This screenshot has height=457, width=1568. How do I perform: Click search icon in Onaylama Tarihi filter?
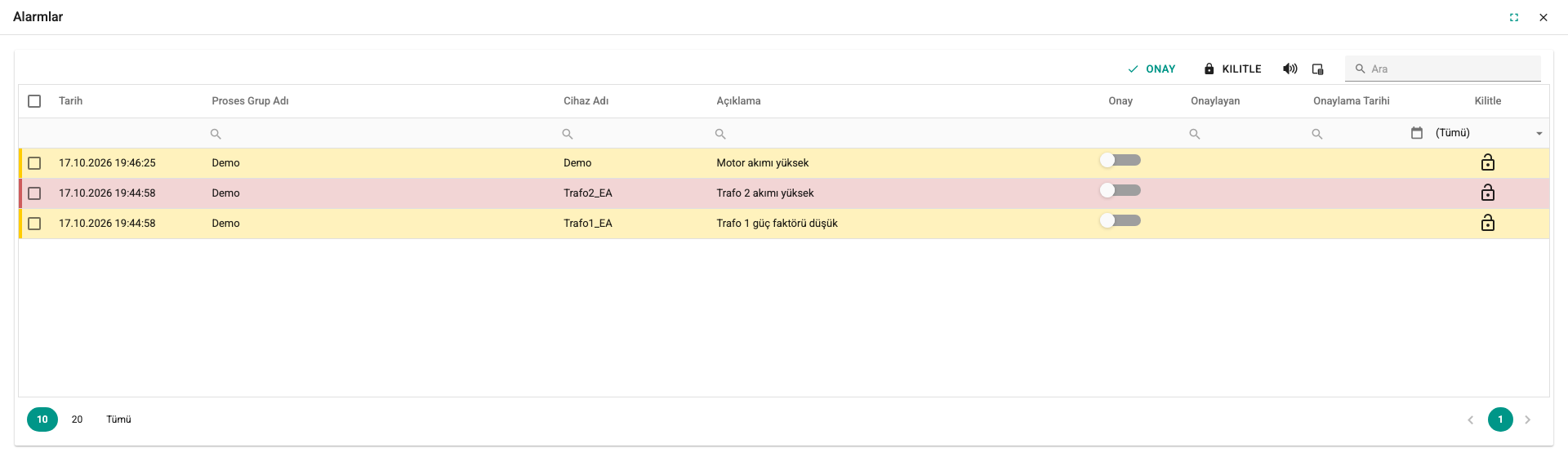click(x=1317, y=134)
